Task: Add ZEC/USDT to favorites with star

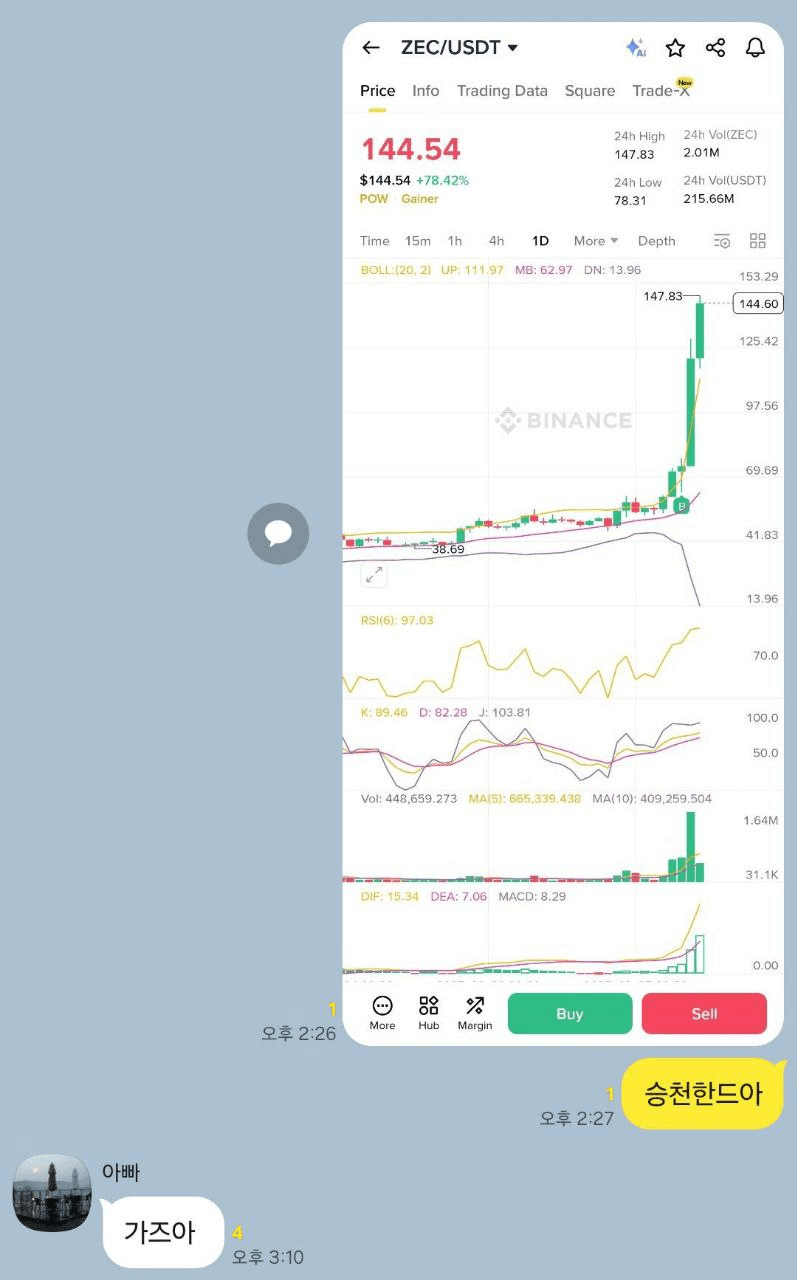Action: 676,48
